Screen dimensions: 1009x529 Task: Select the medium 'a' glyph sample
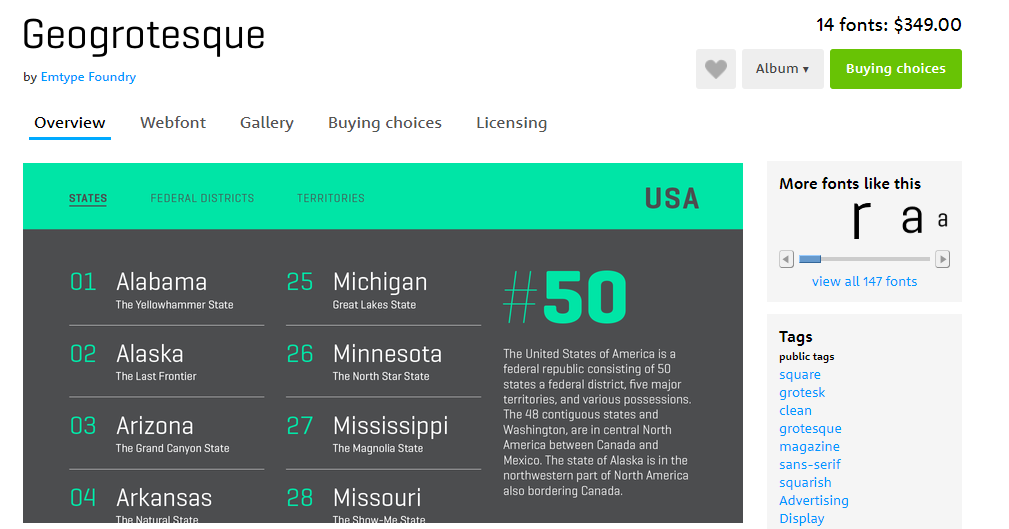[x=911, y=219]
